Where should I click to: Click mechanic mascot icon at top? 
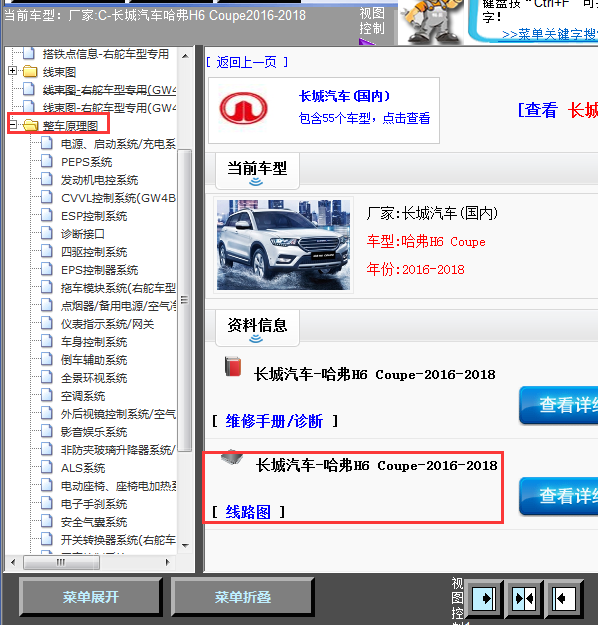pos(431,22)
